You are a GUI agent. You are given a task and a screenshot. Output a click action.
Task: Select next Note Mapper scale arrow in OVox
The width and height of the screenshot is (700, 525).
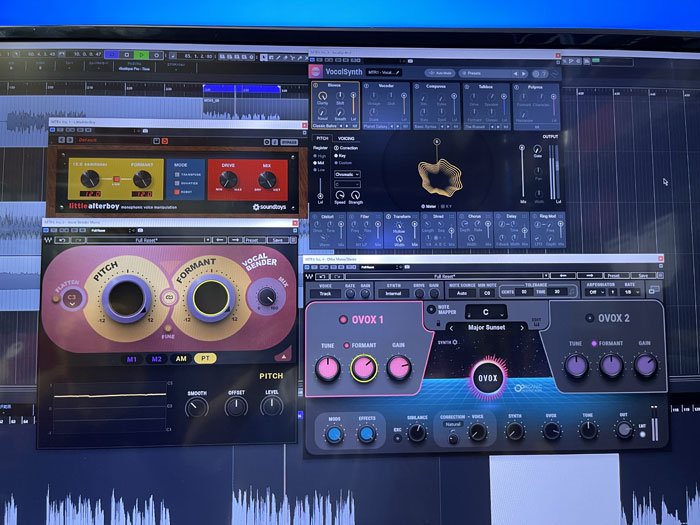(x=521, y=328)
